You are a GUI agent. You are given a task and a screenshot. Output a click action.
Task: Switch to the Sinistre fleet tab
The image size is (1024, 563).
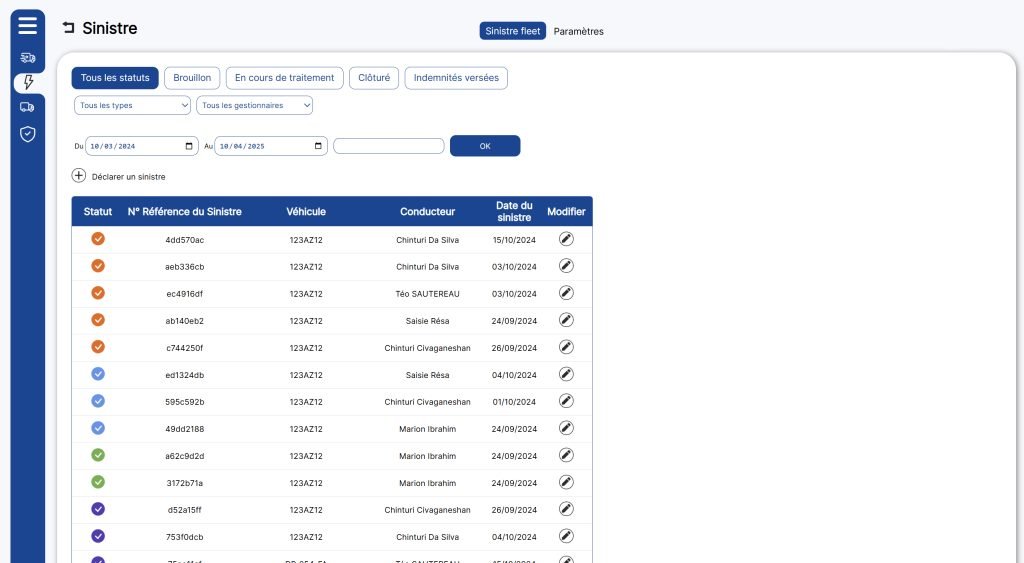click(x=513, y=31)
